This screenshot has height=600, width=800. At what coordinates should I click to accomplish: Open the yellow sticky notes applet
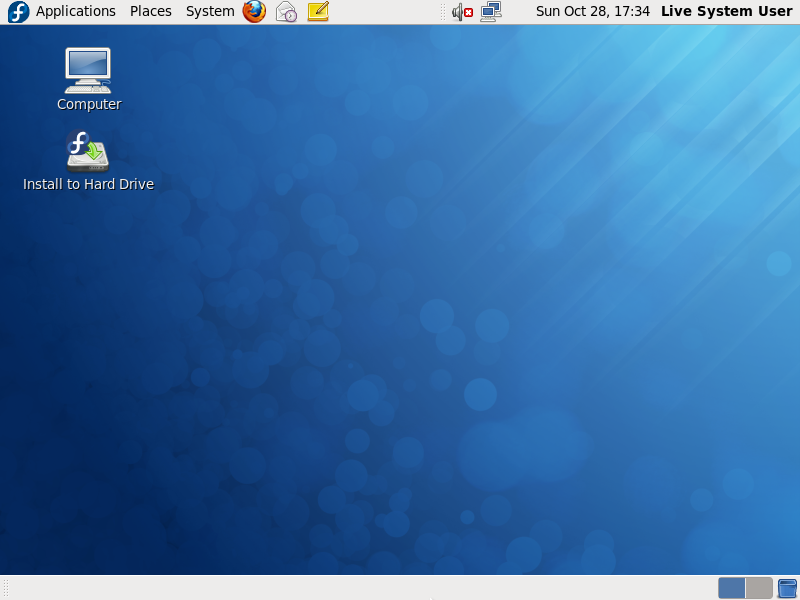(318, 12)
